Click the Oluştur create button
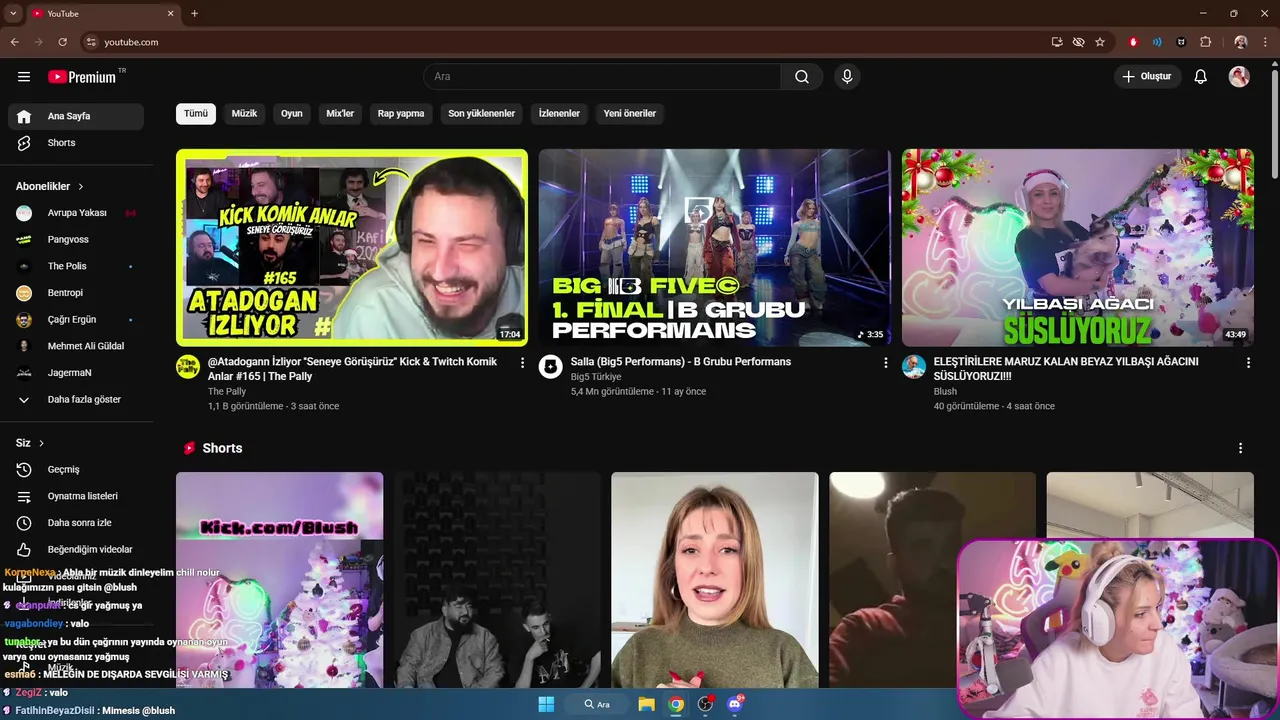This screenshot has width=1280, height=720. (1147, 77)
